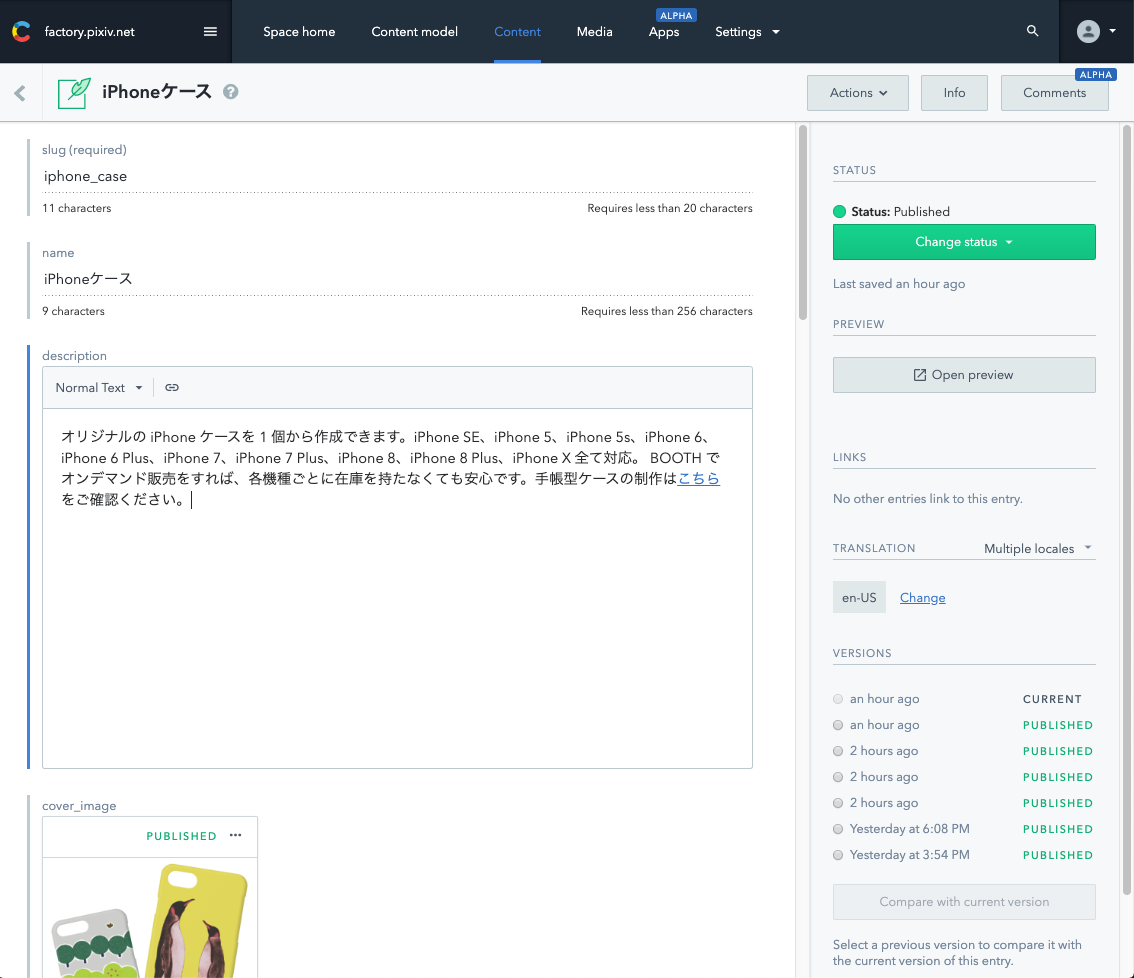Click the help question mark icon
This screenshot has height=978, width=1134.
(x=231, y=92)
